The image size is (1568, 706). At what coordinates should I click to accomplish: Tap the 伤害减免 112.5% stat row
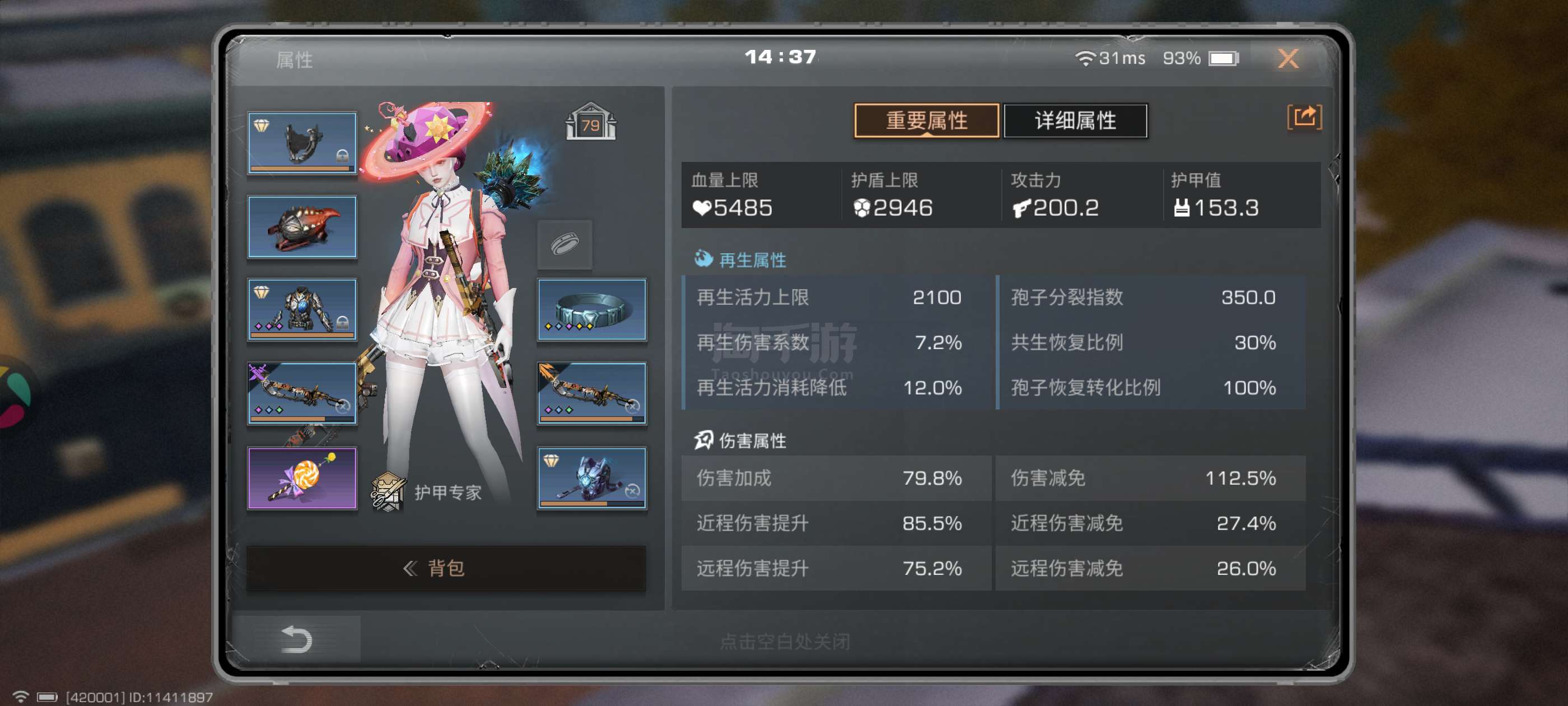[1150, 478]
